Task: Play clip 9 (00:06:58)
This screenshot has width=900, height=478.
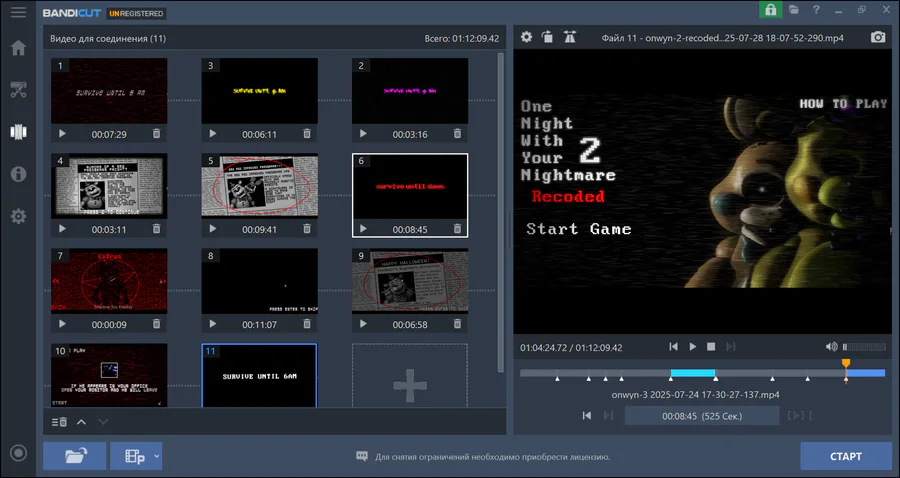Action: pyautogui.click(x=363, y=324)
